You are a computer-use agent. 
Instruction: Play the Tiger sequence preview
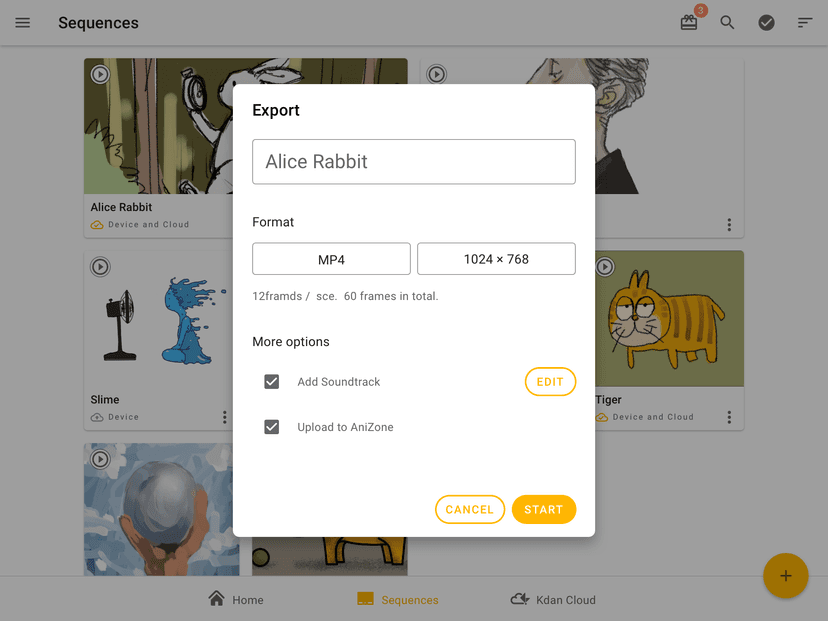point(605,267)
